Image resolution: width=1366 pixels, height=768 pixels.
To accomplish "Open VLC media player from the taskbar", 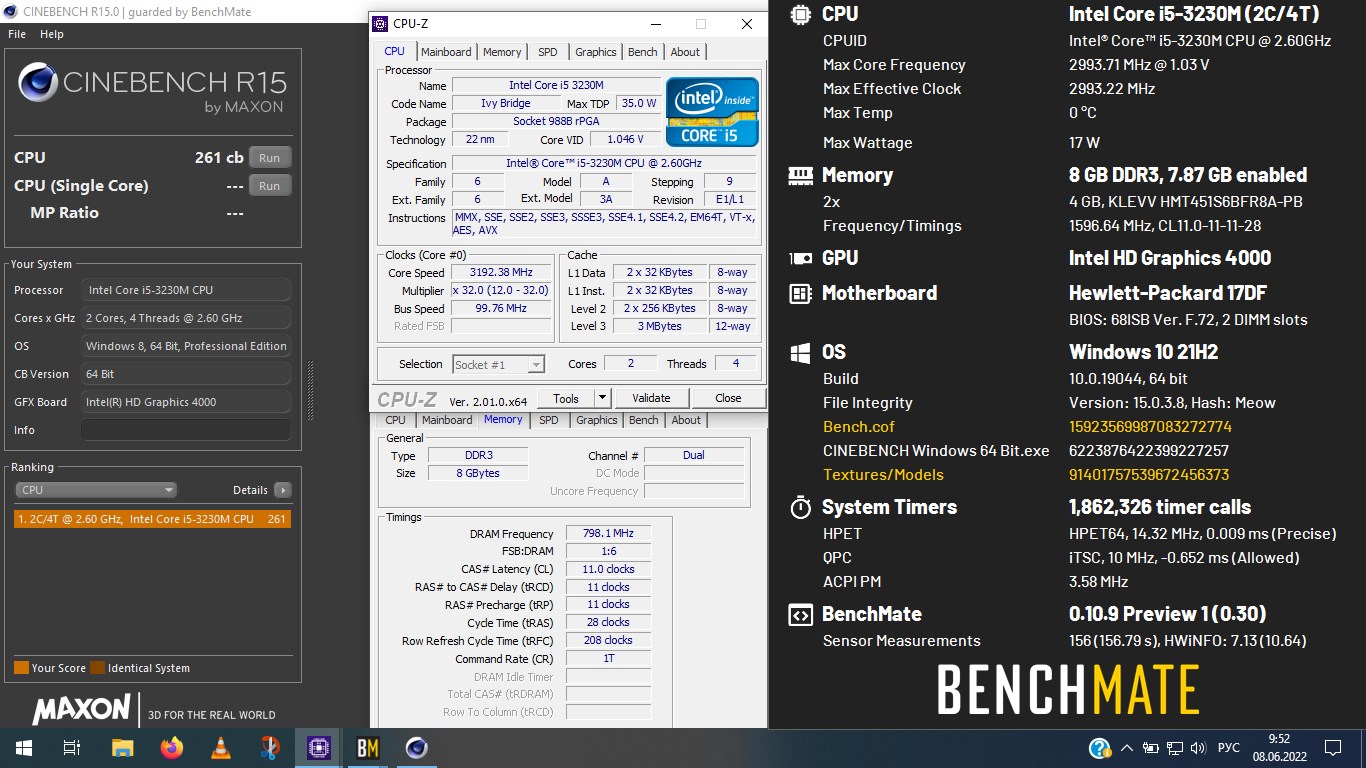I will [x=221, y=747].
